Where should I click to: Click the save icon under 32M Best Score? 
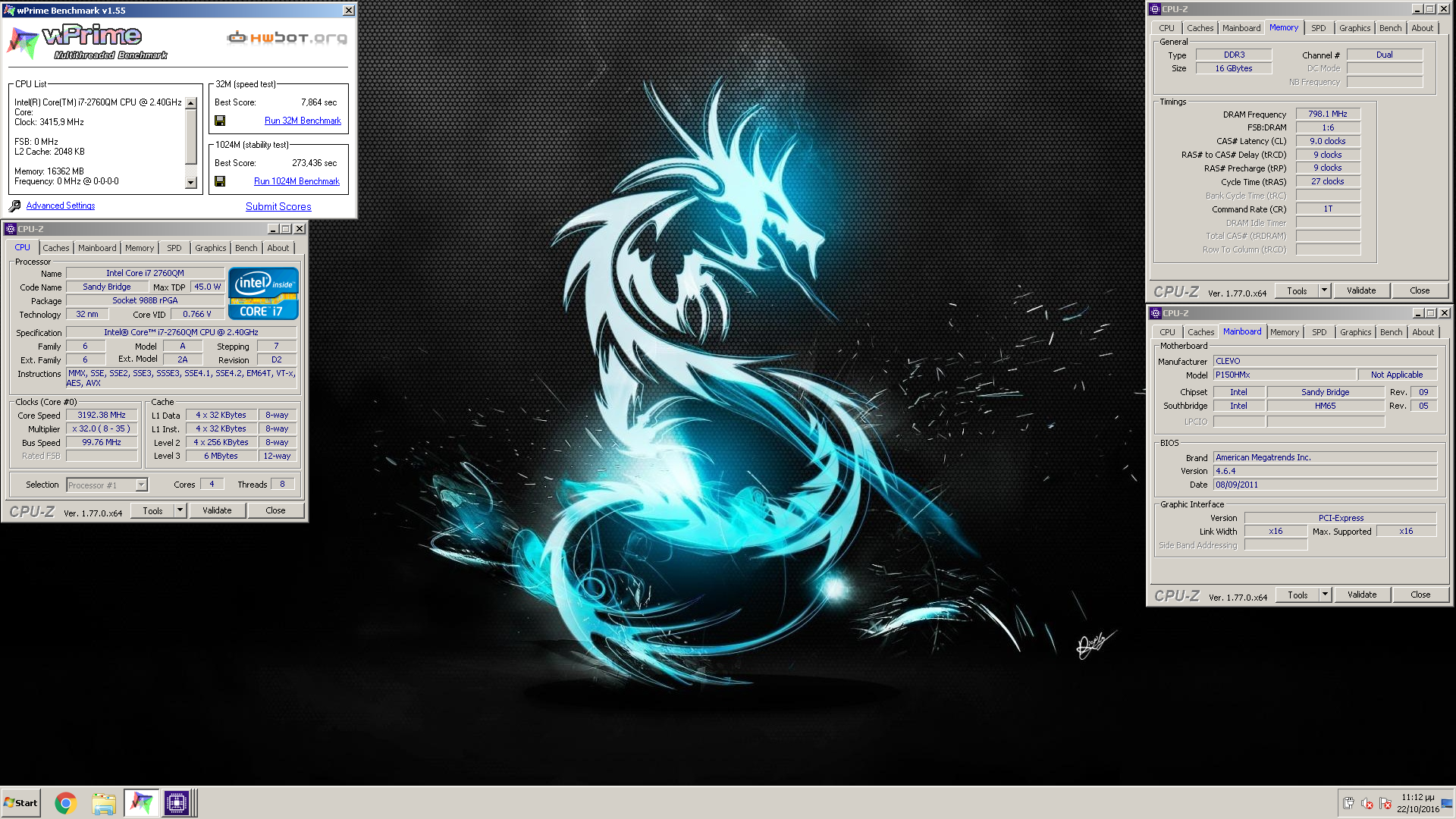click(220, 121)
